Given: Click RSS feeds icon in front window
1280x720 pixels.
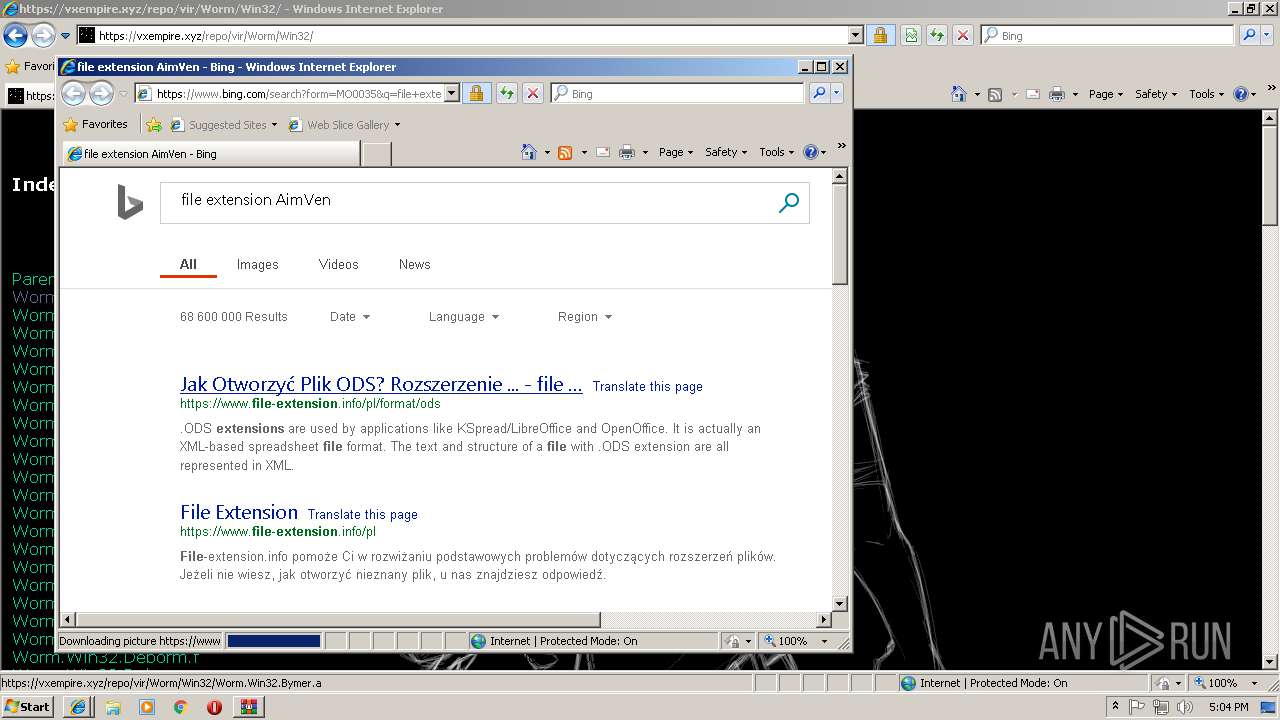Looking at the screenshot, I should click(565, 152).
